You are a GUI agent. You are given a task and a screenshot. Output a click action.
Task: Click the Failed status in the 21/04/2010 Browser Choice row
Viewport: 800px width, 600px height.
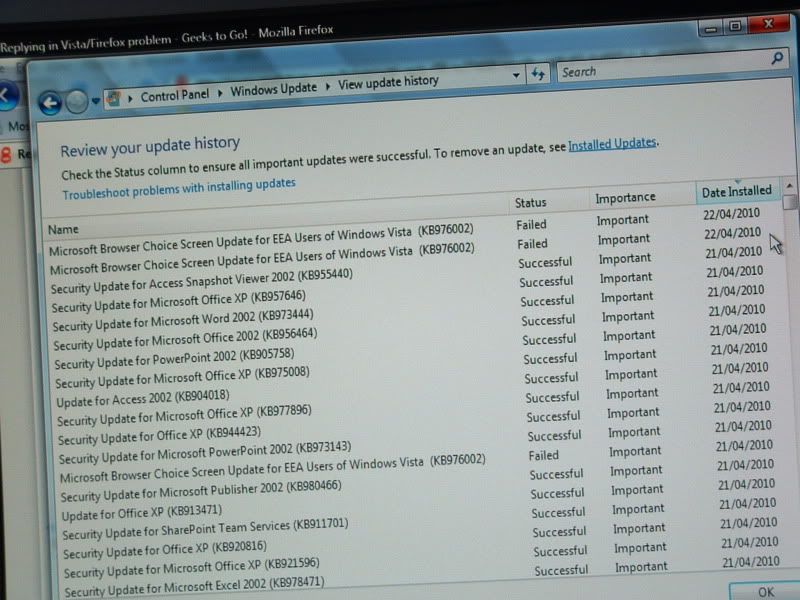pos(543,455)
